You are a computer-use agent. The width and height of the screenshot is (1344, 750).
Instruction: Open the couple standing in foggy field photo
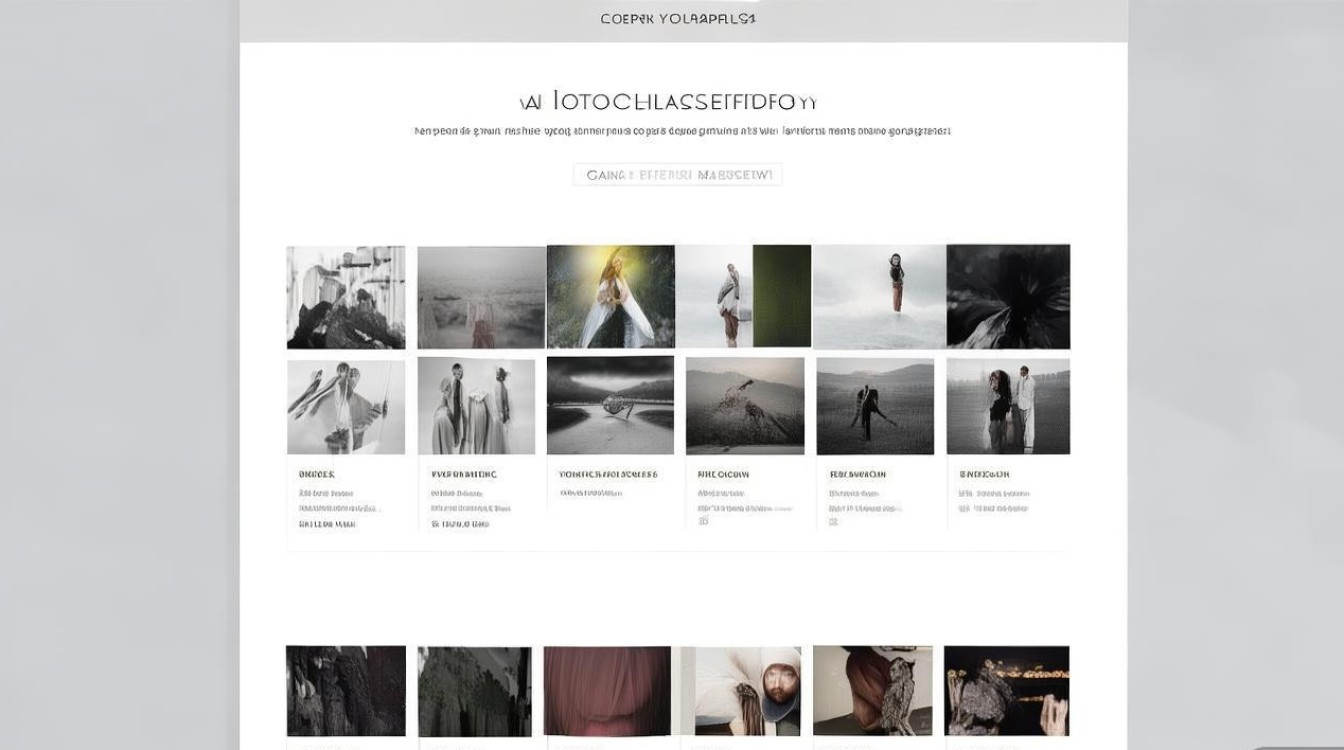pos(1008,407)
